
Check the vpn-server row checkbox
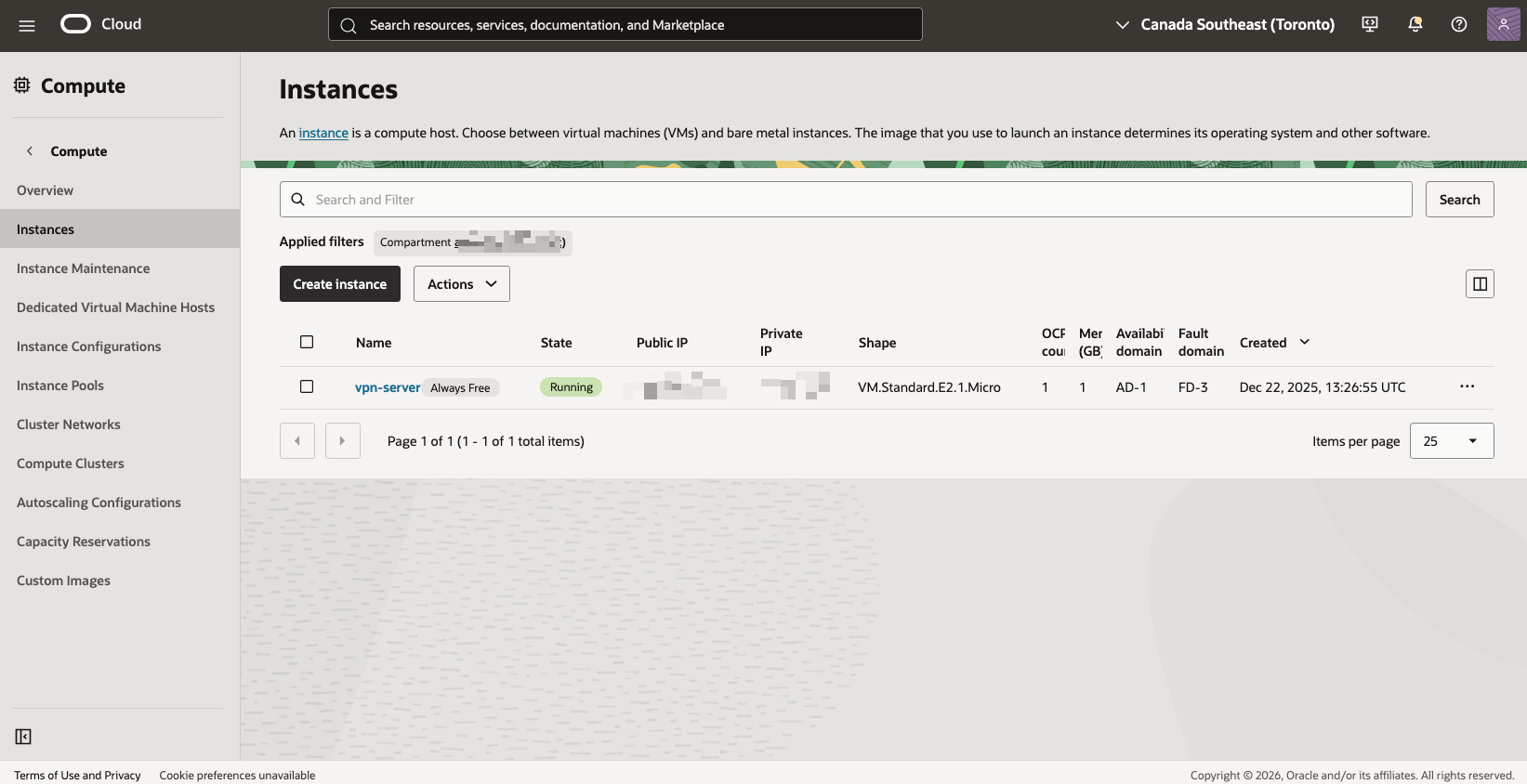(x=307, y=386)
